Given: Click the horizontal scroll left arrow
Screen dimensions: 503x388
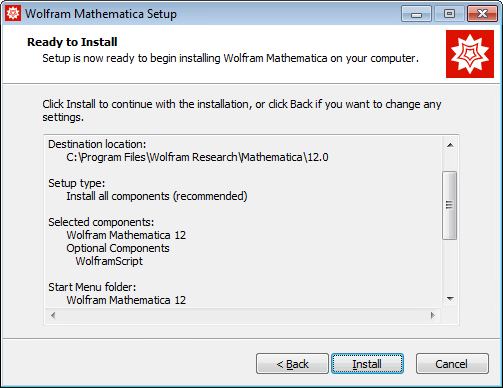Looking at the screenshot, I should pos(53,315).
